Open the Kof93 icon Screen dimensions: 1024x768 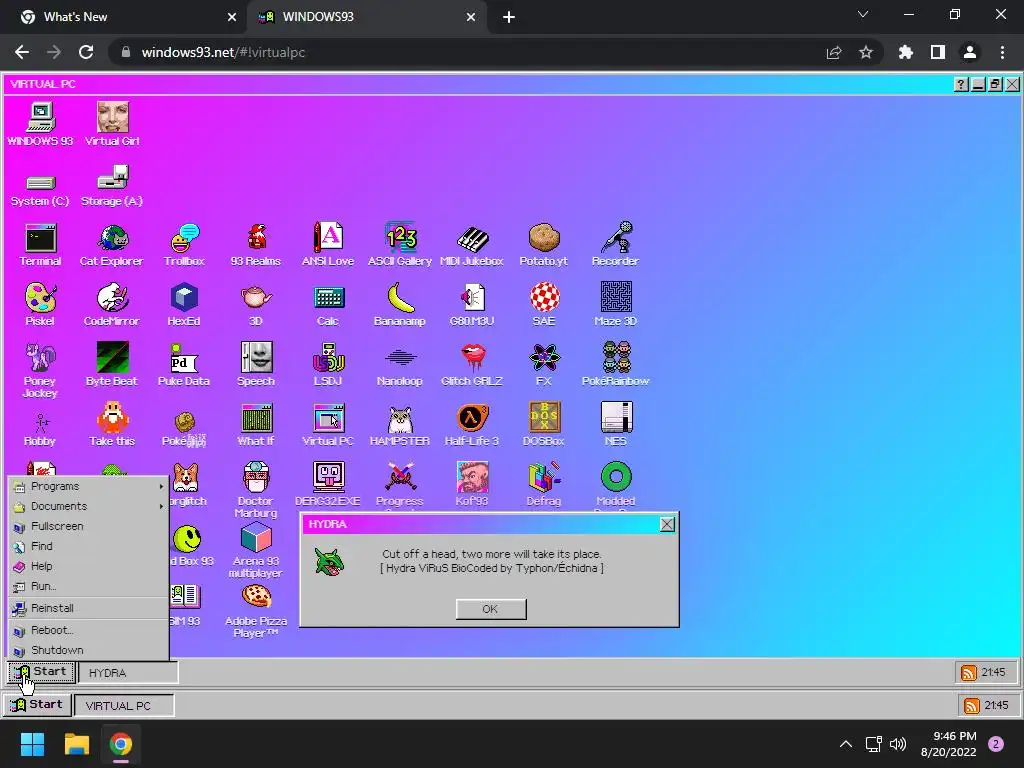coord(472,485)
